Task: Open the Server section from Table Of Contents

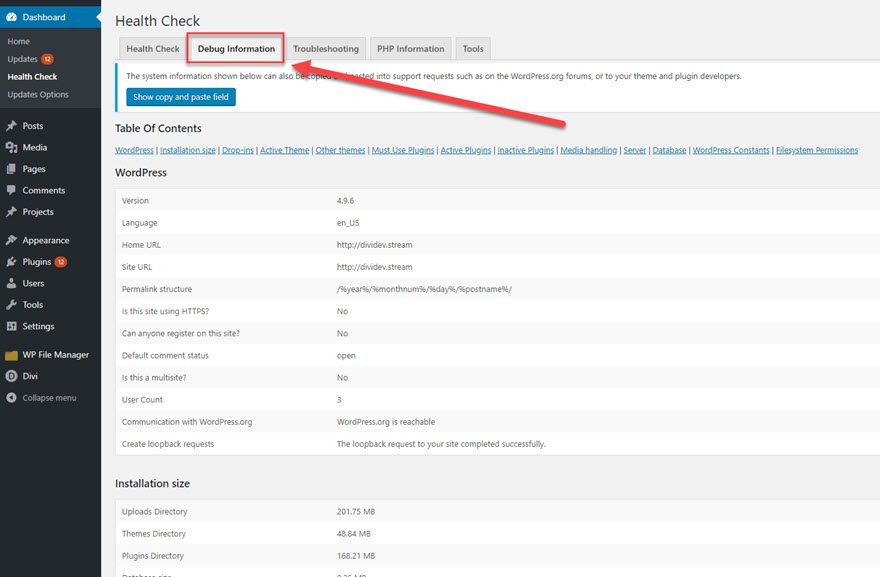Action: pyautogui.click(x=635, y=148)
